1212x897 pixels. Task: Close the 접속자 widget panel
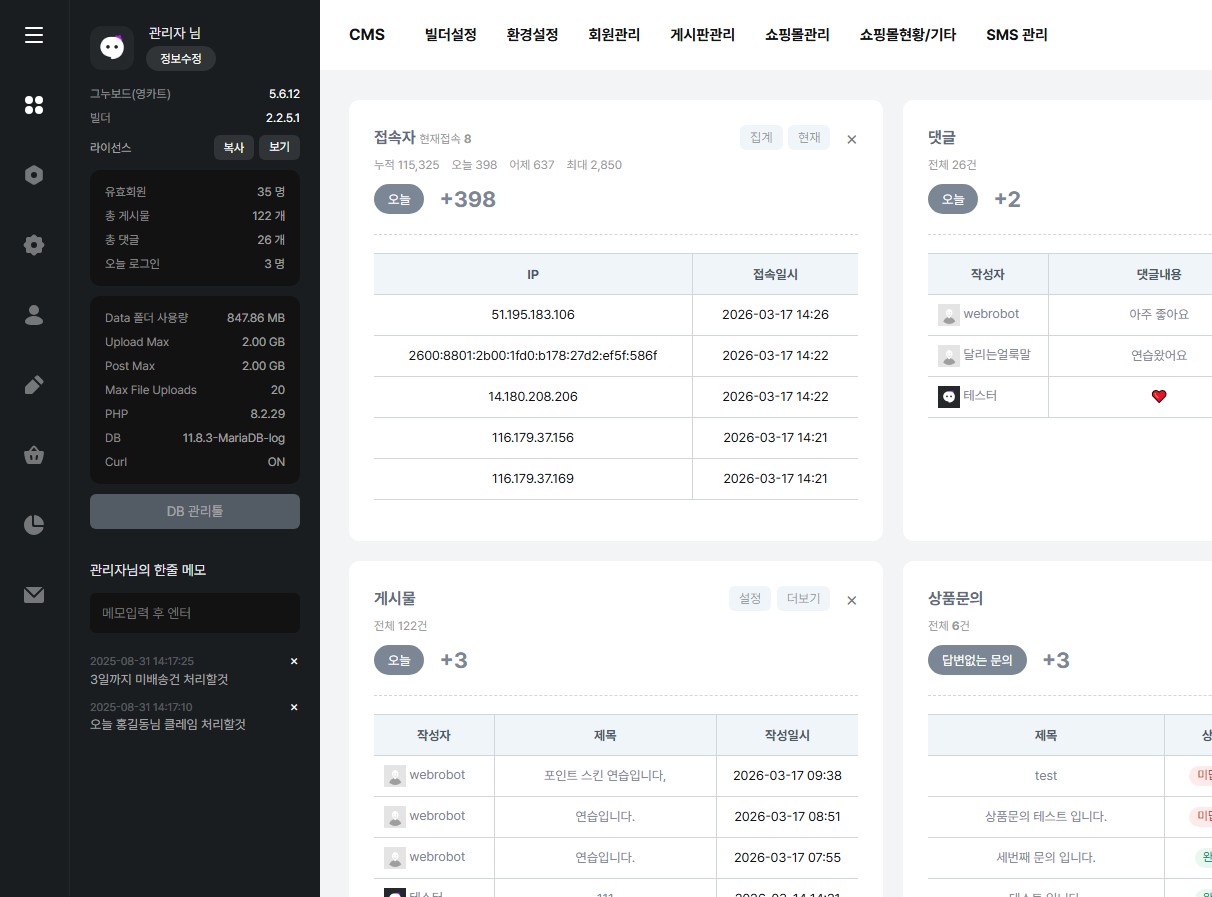(852, 140)
